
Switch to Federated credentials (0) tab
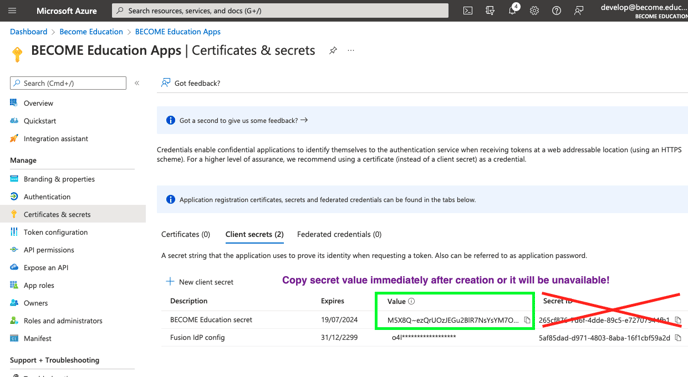point(339,234)
